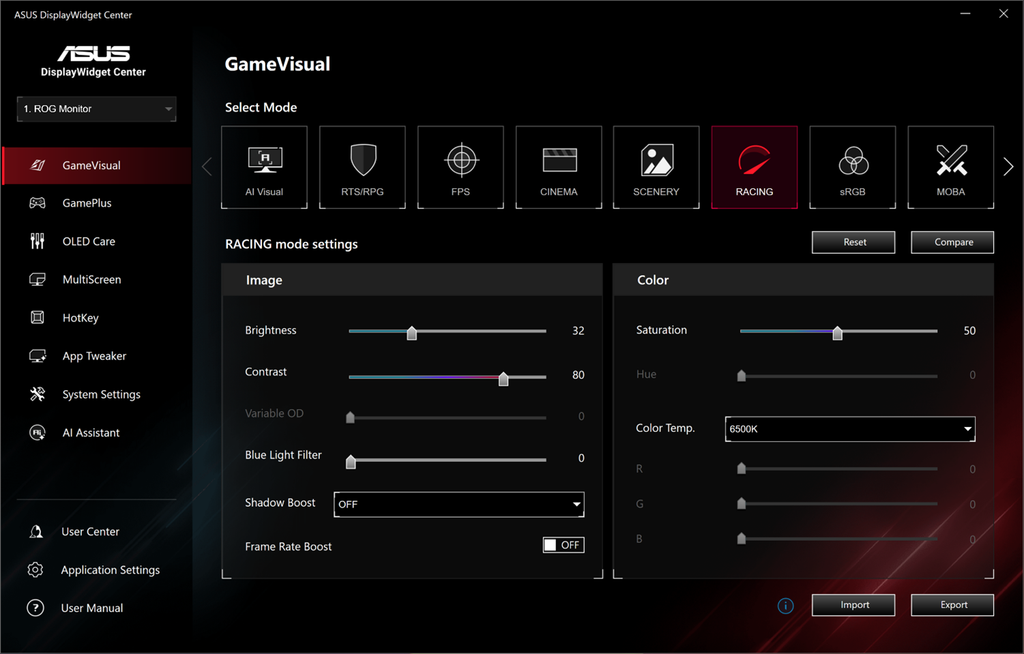Open the AI Assistant page

(91, 433)
